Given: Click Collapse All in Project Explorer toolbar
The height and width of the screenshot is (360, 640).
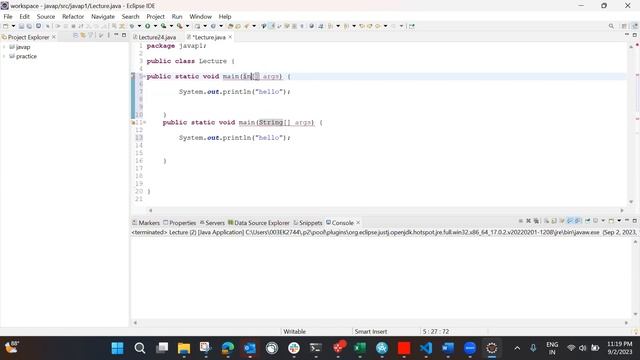Looking at the screenshot, I should coord(76,36).
